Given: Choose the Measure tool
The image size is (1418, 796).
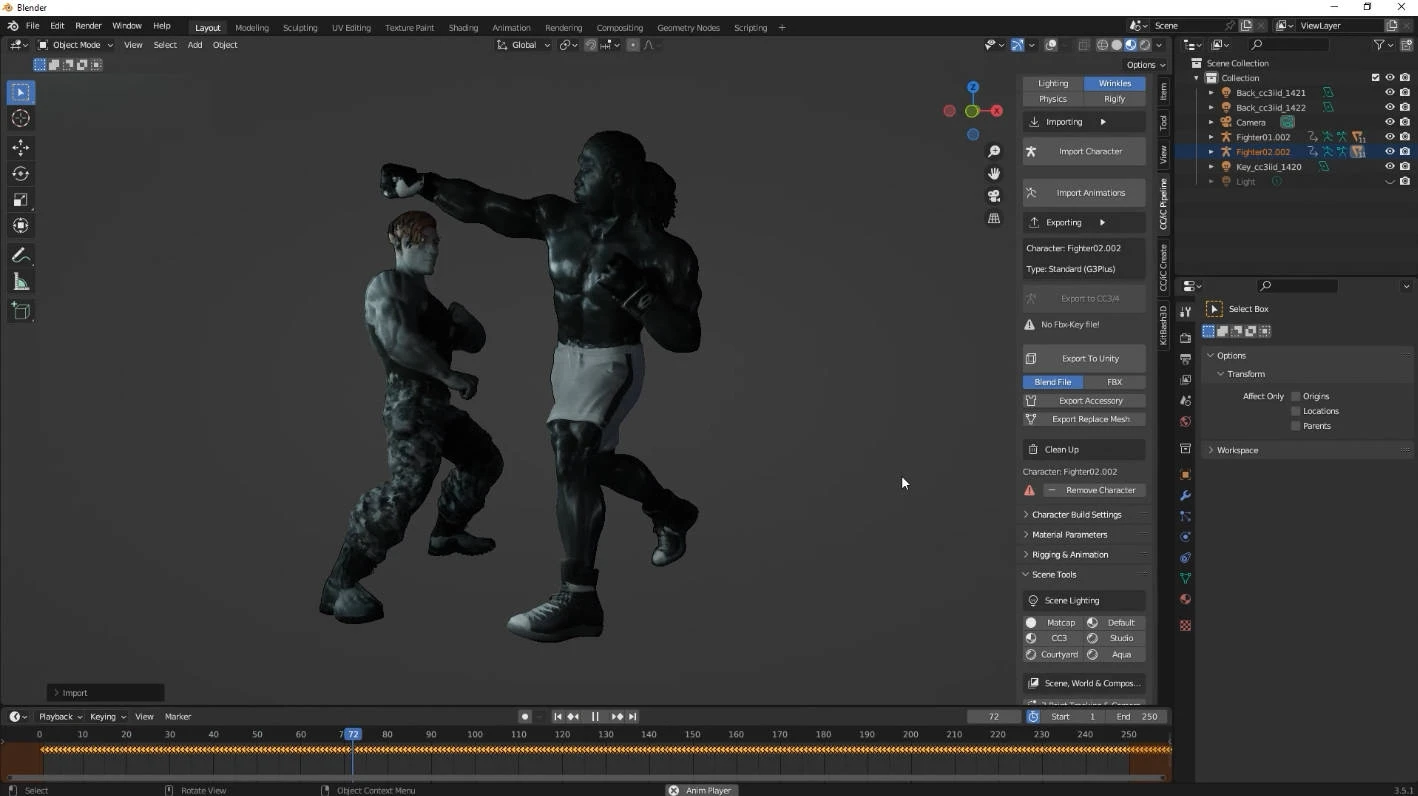Looking at the screenshot, I should pos(21,283).
